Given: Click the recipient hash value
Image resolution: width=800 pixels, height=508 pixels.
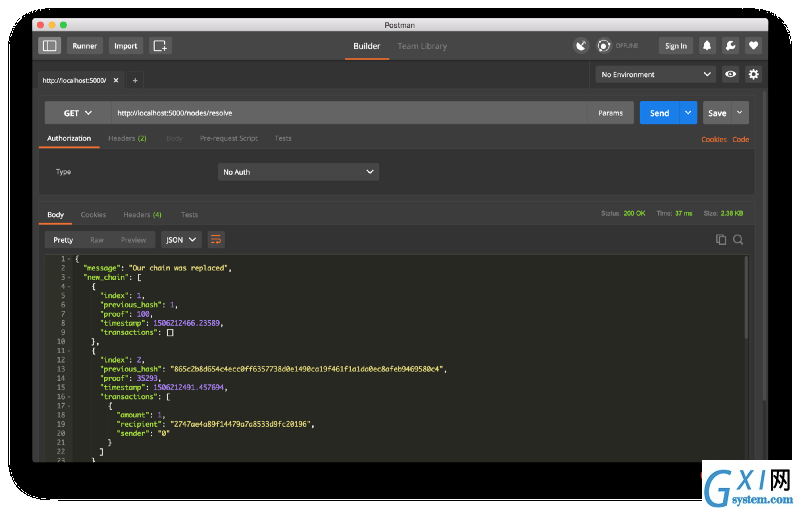Looking at the screenshot, I should point(240,424).
